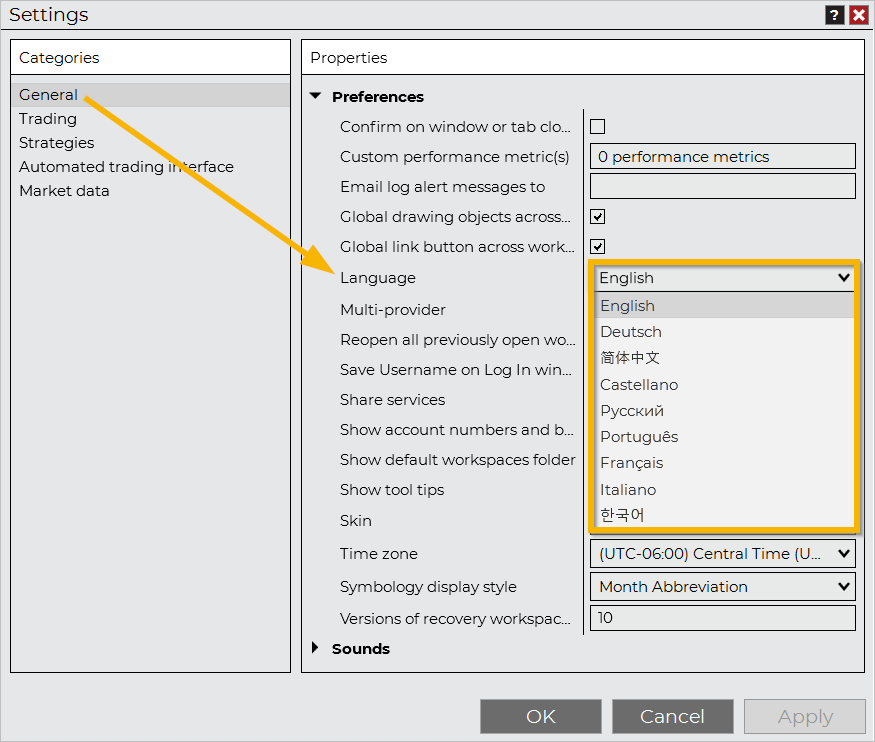Click Reopen all previously open workspaces label
This screenshot has height=742, width=875.
coord(458,340)
